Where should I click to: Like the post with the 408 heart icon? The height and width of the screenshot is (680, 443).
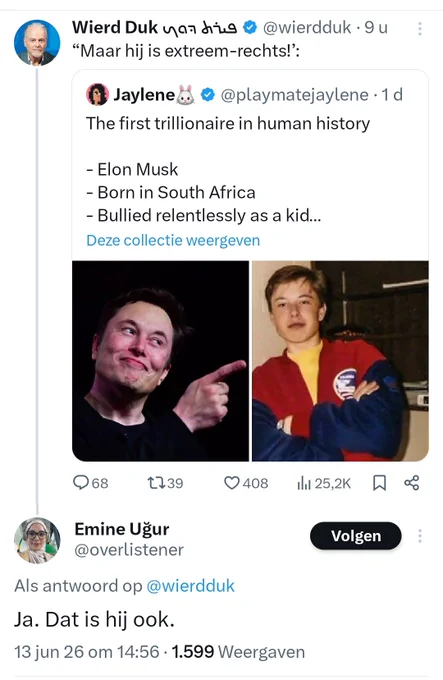click(x=231, y=483)
